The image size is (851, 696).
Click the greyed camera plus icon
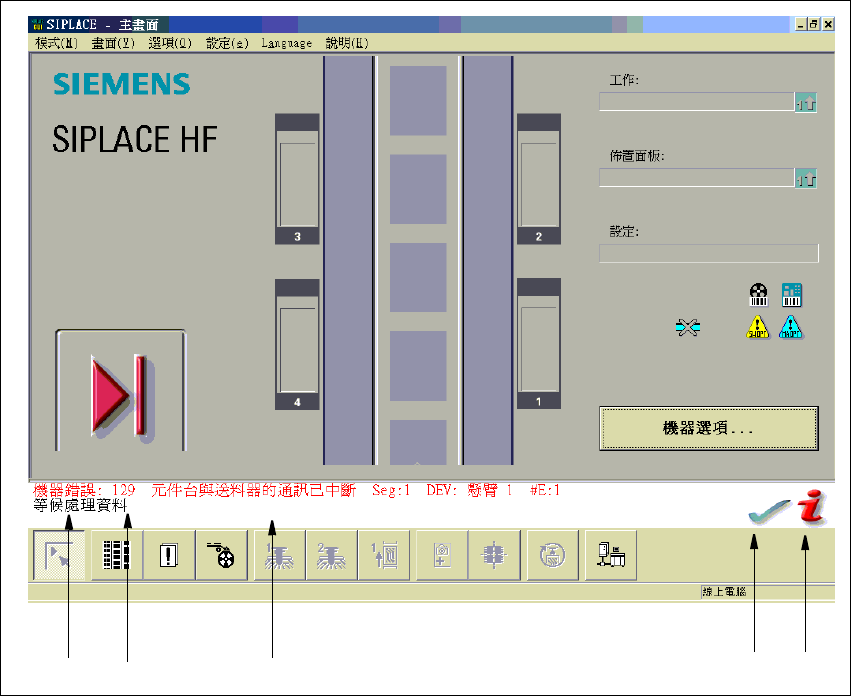[x=442, y=555]
